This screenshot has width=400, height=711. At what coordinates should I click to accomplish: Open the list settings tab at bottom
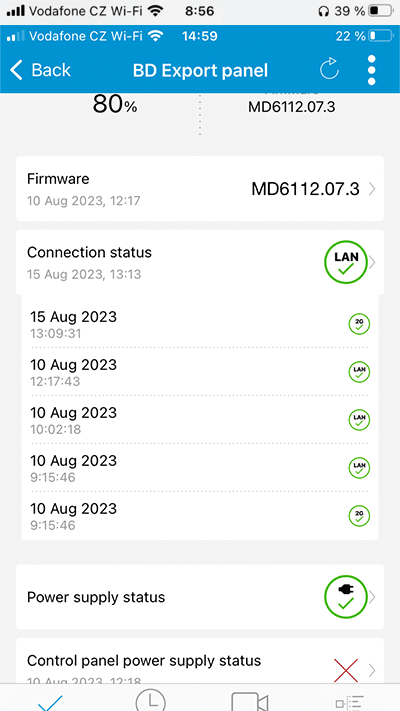[x=350, y=703]
